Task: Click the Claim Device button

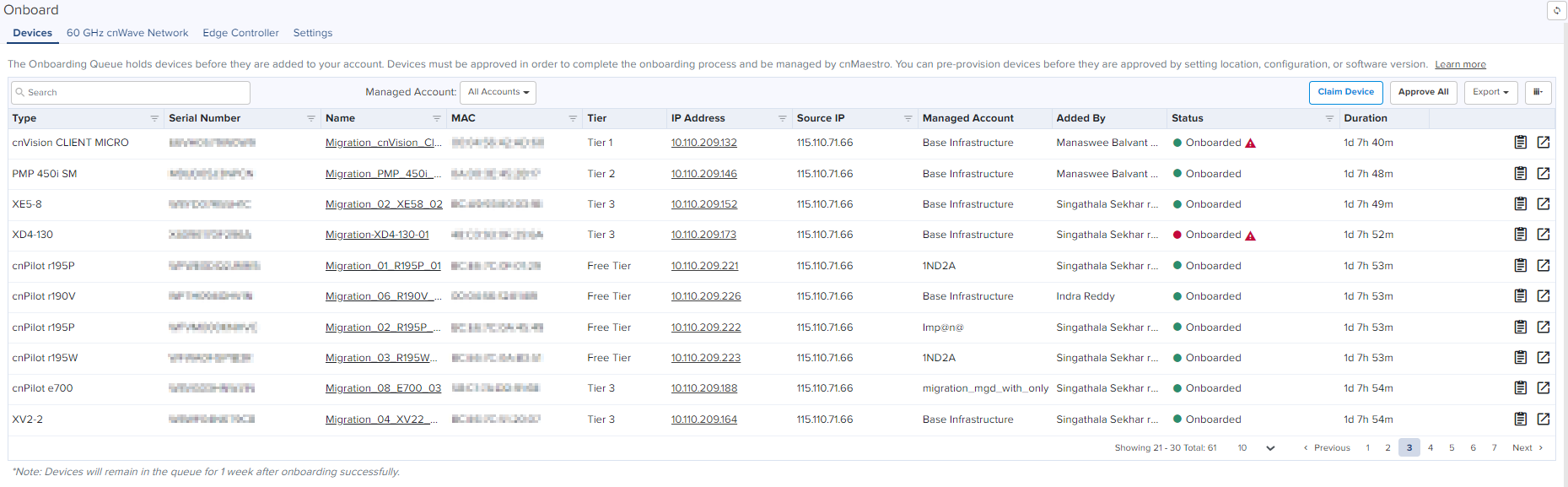Action: 1345,93
